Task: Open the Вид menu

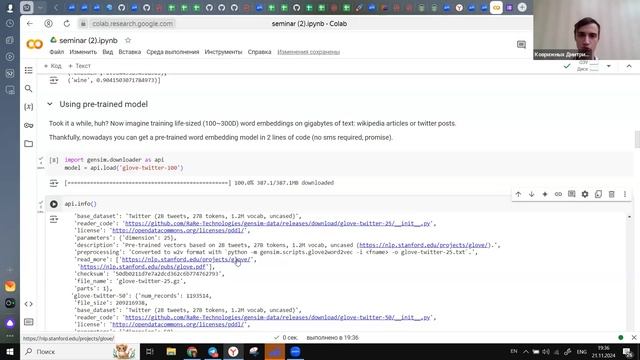Action: 108,52
